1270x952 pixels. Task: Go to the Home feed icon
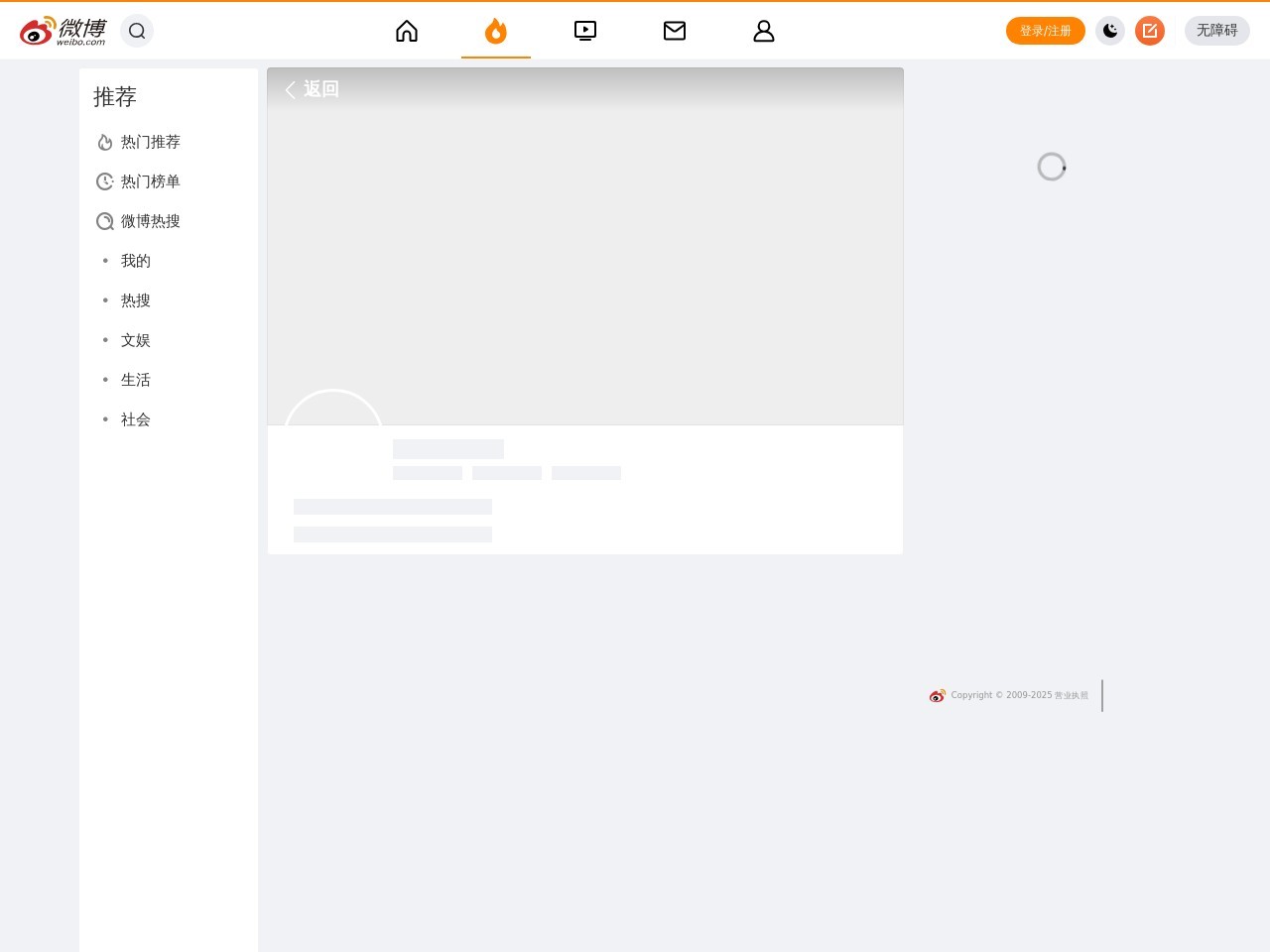(x=407, y=31)
